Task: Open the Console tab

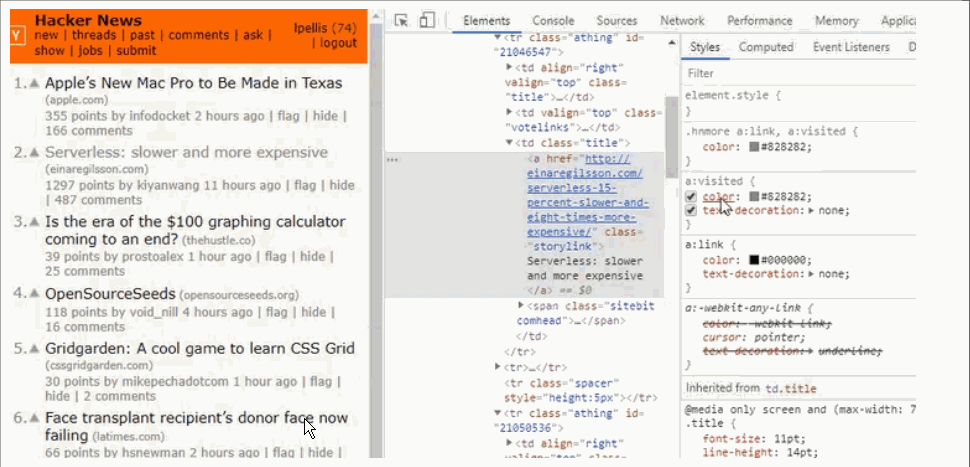Action: 553,21
